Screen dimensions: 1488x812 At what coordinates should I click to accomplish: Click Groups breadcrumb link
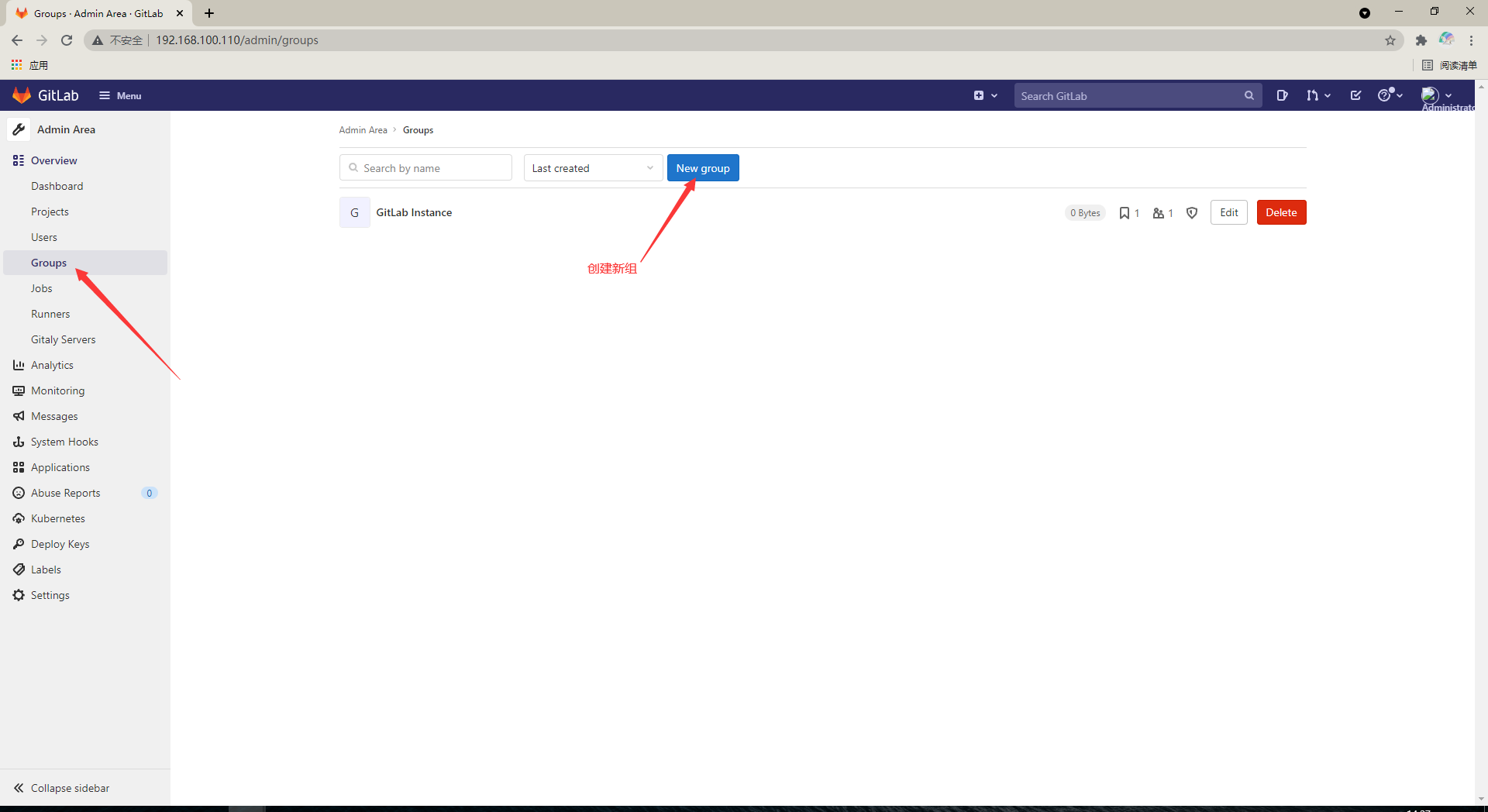coord(418,130)
